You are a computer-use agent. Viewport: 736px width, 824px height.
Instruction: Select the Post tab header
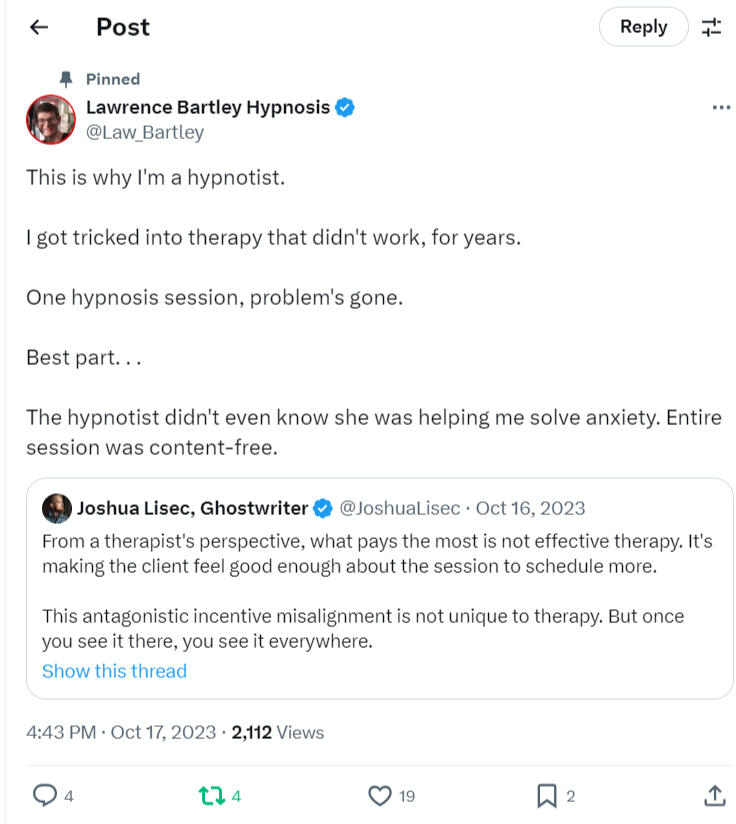coord(123,27)
